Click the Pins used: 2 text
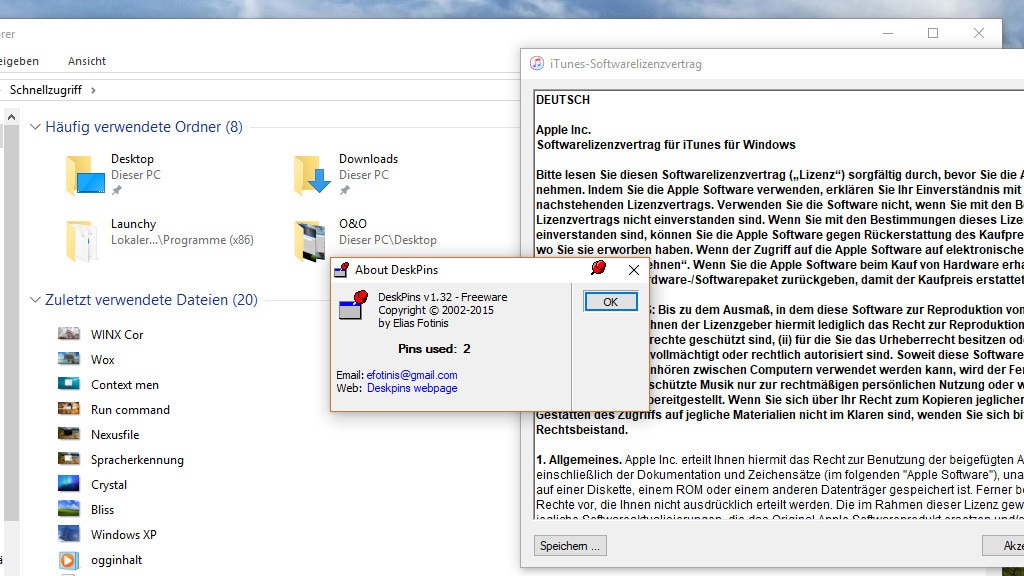1024x576 pixels. pos(434,349)
